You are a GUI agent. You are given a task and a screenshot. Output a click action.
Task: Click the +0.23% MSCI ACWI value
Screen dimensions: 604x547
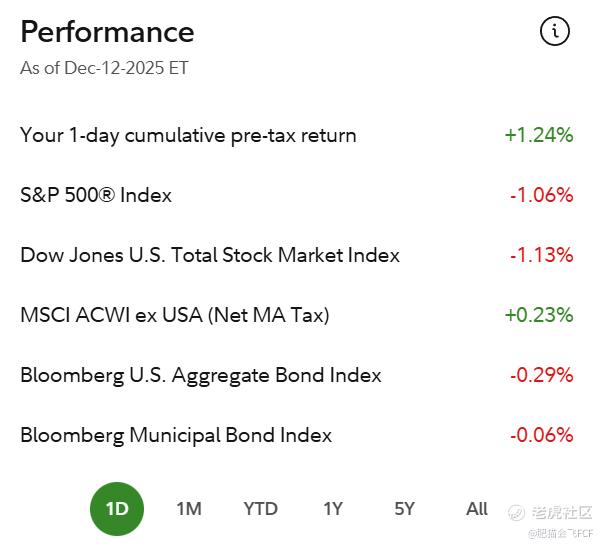point(539,315)
